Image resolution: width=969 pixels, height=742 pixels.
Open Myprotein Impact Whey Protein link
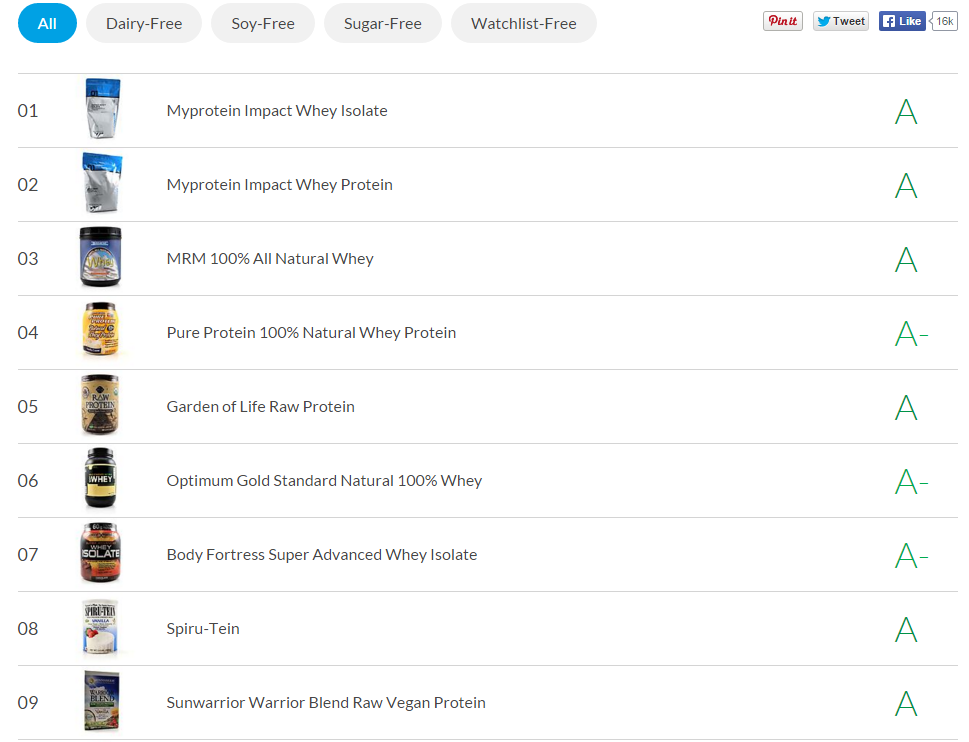[279, 185]
